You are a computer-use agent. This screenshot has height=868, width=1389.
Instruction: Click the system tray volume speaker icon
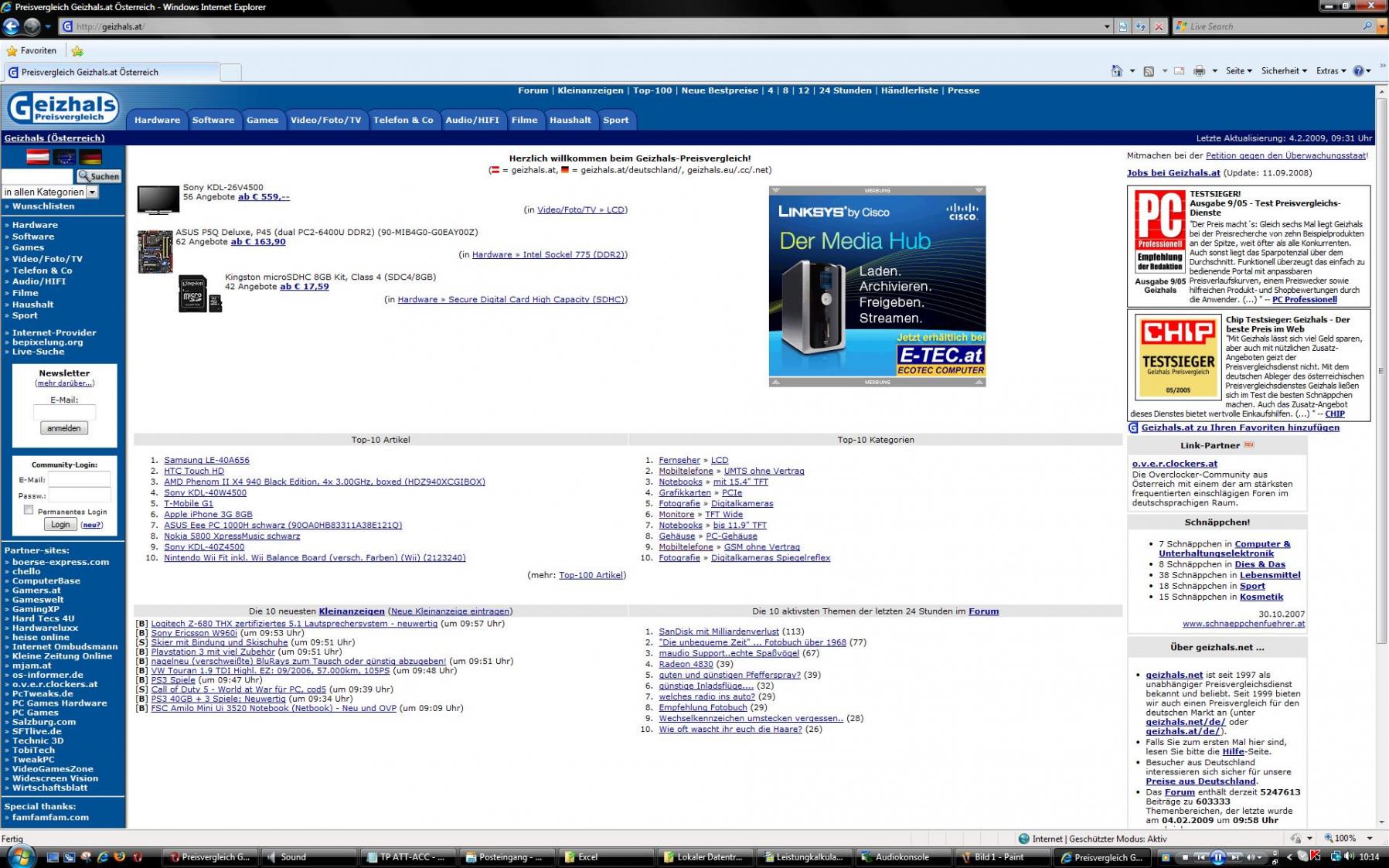click(x=1350, y=856)
